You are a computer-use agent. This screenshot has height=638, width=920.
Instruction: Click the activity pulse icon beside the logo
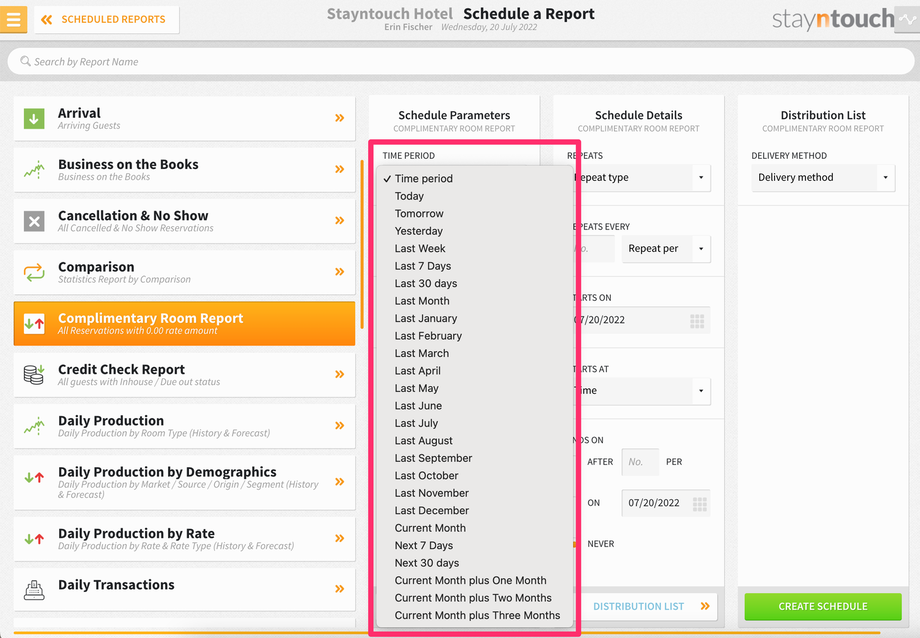point(907,19)
